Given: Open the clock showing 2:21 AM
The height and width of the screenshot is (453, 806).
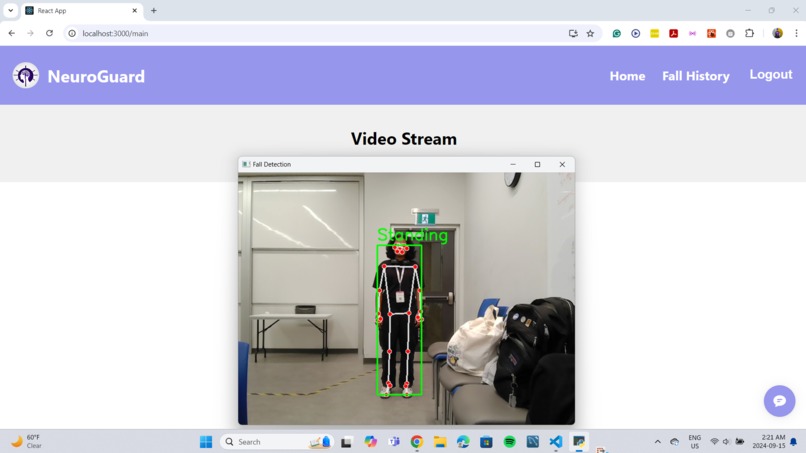Looking at the screenshot, I should [768, 442].
